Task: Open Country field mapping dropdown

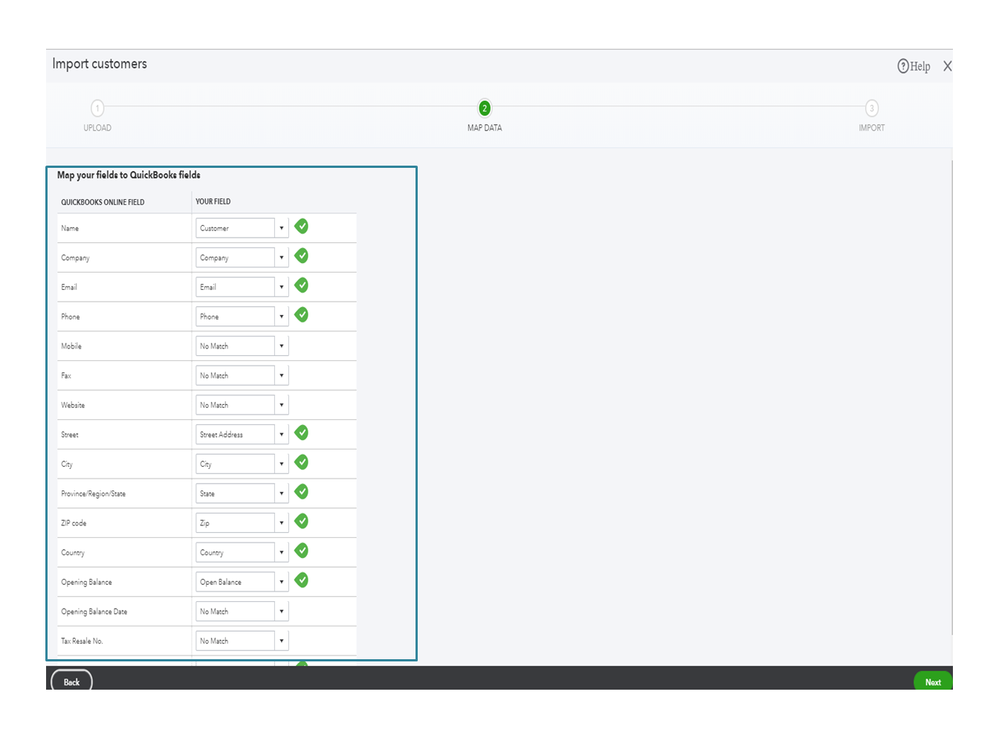Action: pyautogui.click(x=242, y=552)
